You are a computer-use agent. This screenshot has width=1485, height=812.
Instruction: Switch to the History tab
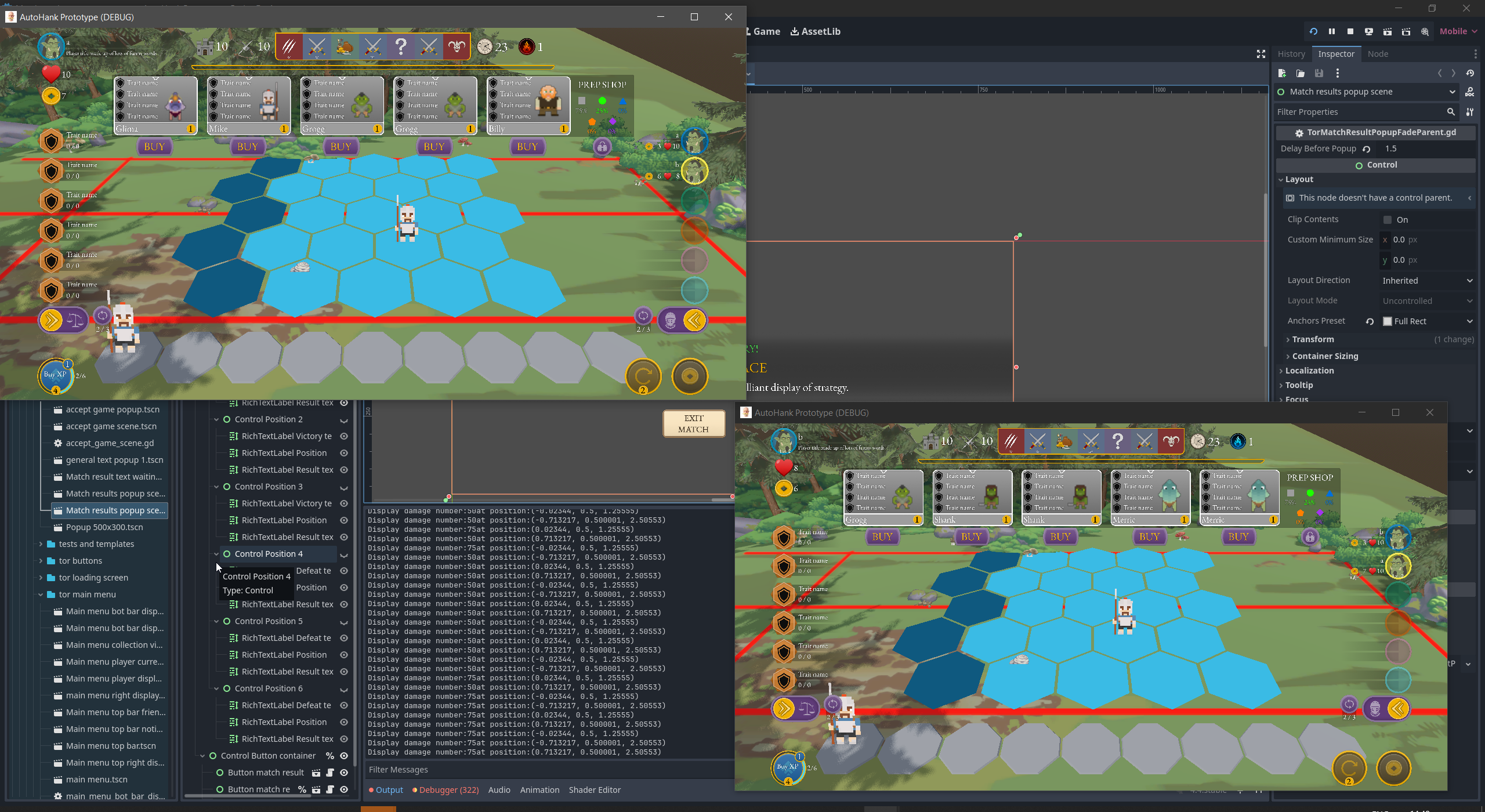tap(1291, 54)
